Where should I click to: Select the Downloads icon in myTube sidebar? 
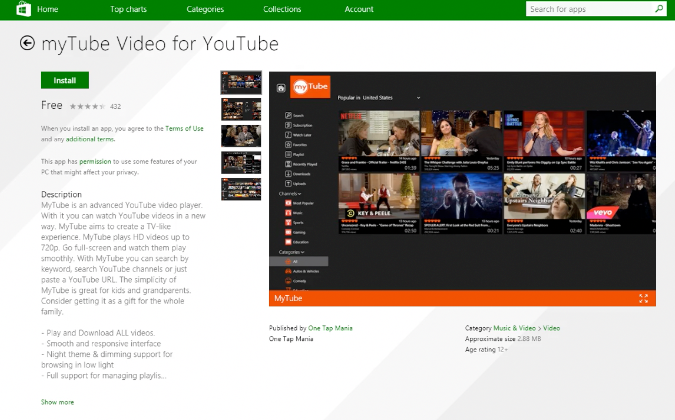[288, 174]
